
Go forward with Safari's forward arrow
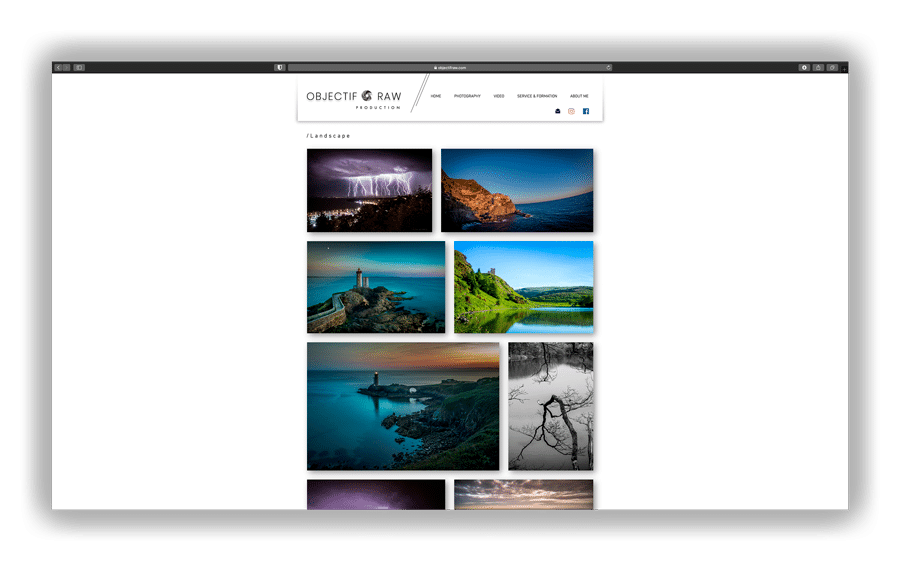point(67,68)
